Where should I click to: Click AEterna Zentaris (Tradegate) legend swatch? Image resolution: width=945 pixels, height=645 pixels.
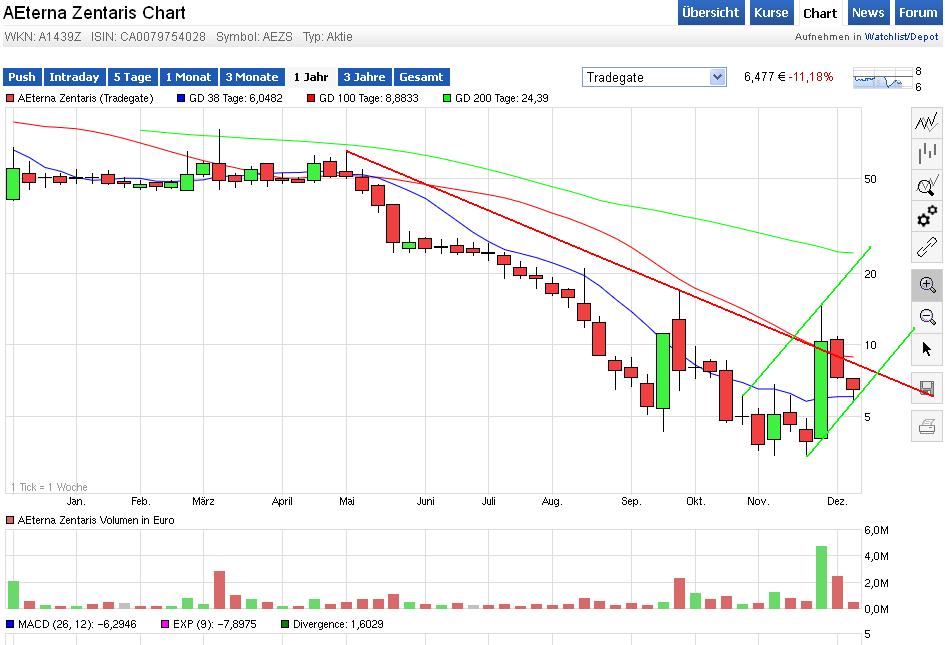pyautogui.click(x=10, y=98)
